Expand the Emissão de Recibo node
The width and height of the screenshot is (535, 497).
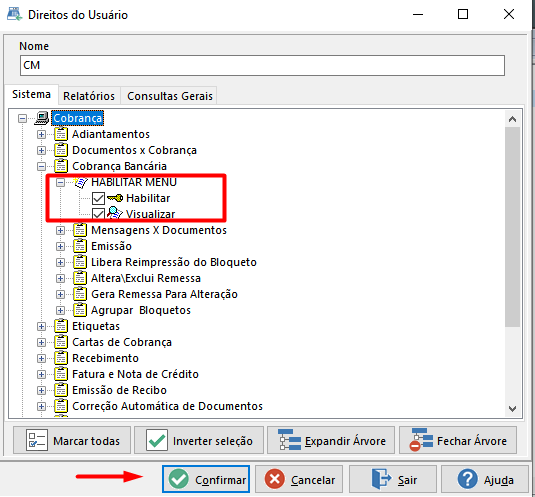click(x=41, y=391)
